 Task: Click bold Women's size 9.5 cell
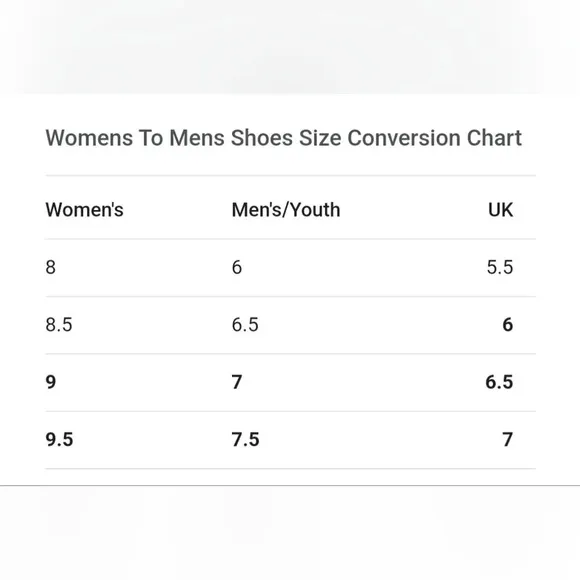[x=59, y=439]
